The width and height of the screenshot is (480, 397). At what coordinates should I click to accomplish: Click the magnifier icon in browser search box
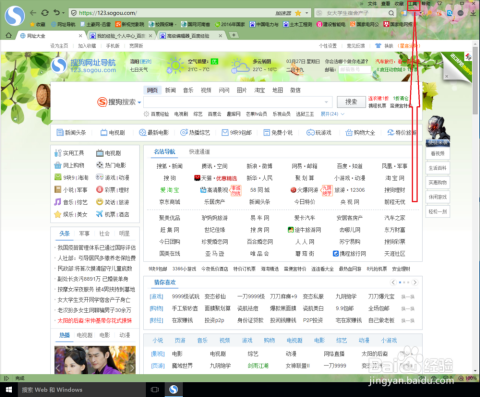(391, 13)
